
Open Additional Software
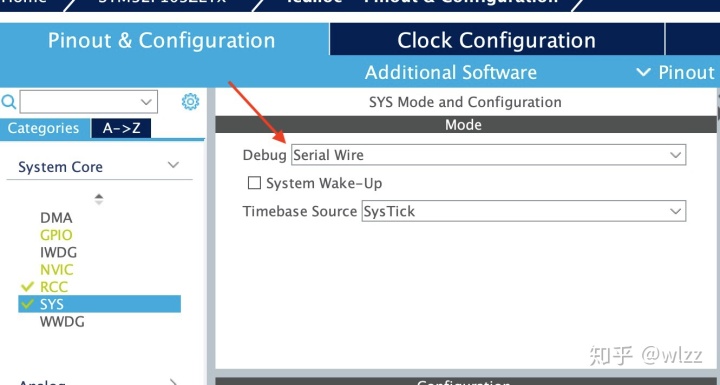click(x=450, y=72)
